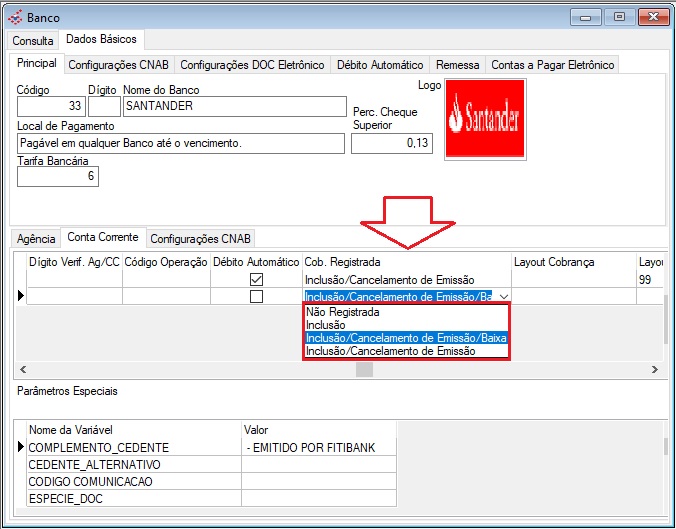Viewport: 676px width, 529px height.
Task: Open the Configurações DOC Eletrônico tab
Action: coord(252,65)
